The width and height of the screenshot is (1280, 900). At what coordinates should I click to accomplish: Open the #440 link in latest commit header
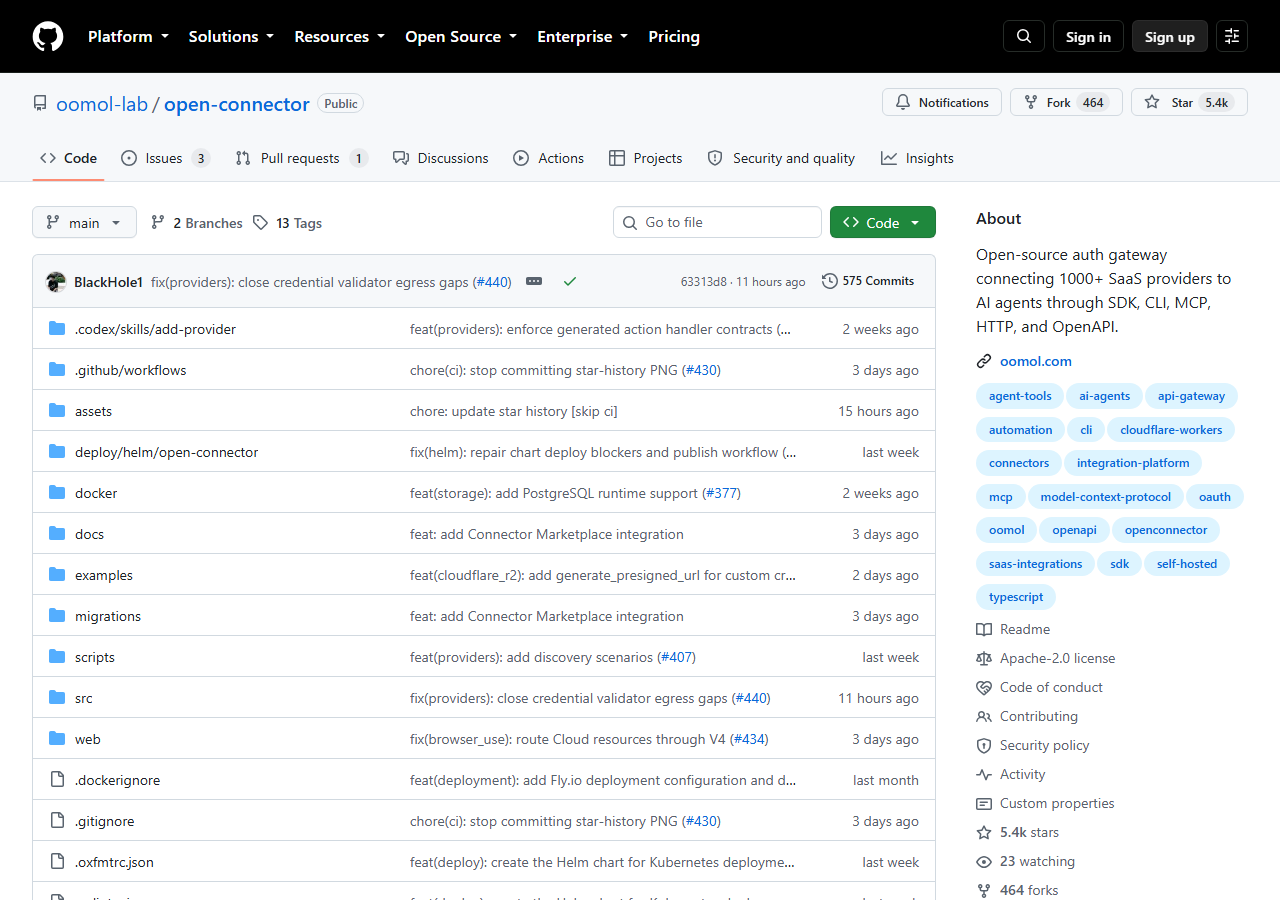(x=492, y=282)
